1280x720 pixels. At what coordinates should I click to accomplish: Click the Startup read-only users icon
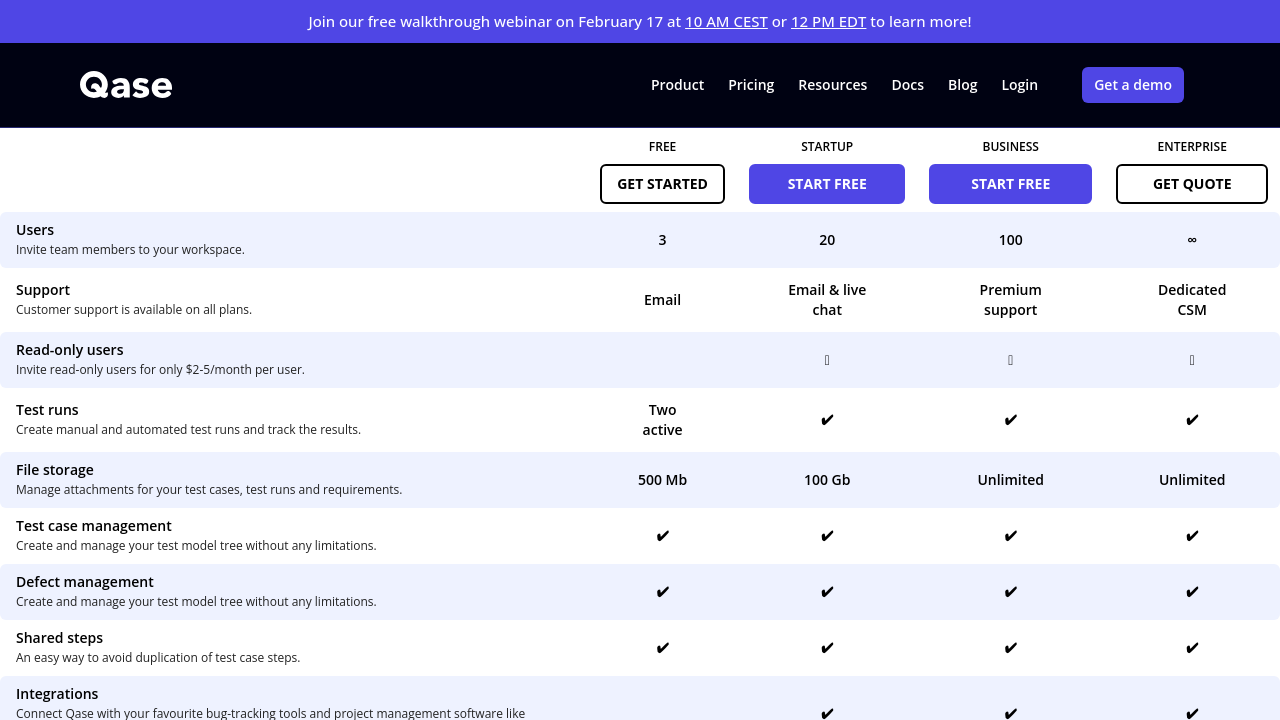[x=827, y=360]
